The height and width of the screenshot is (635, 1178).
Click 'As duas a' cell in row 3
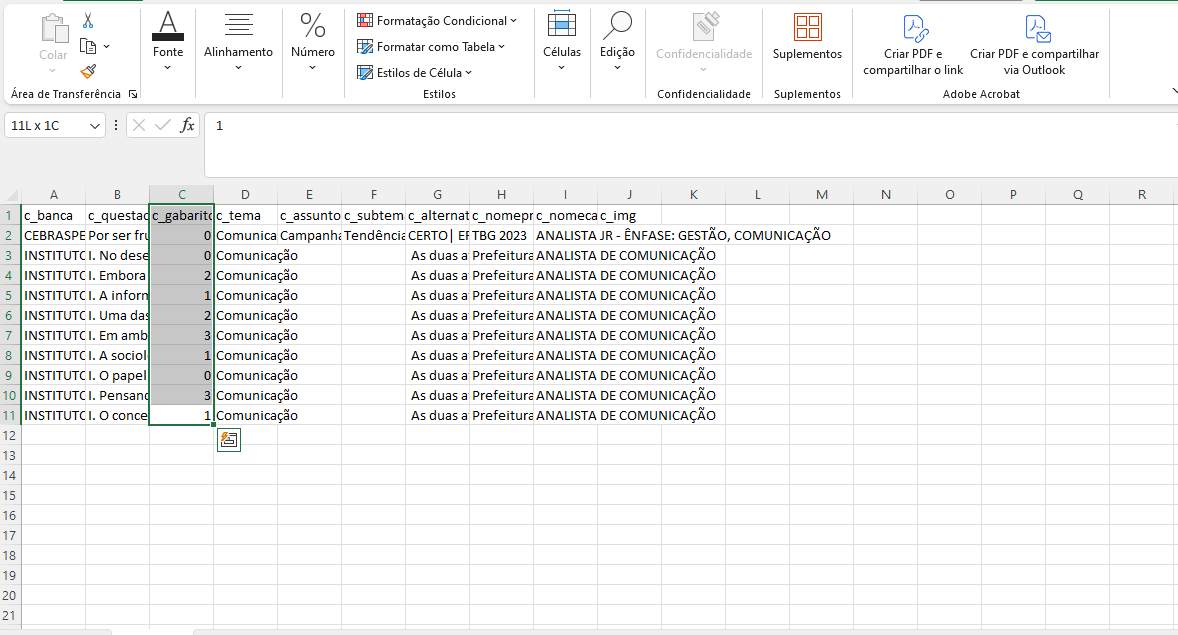(x=437, y=256)
